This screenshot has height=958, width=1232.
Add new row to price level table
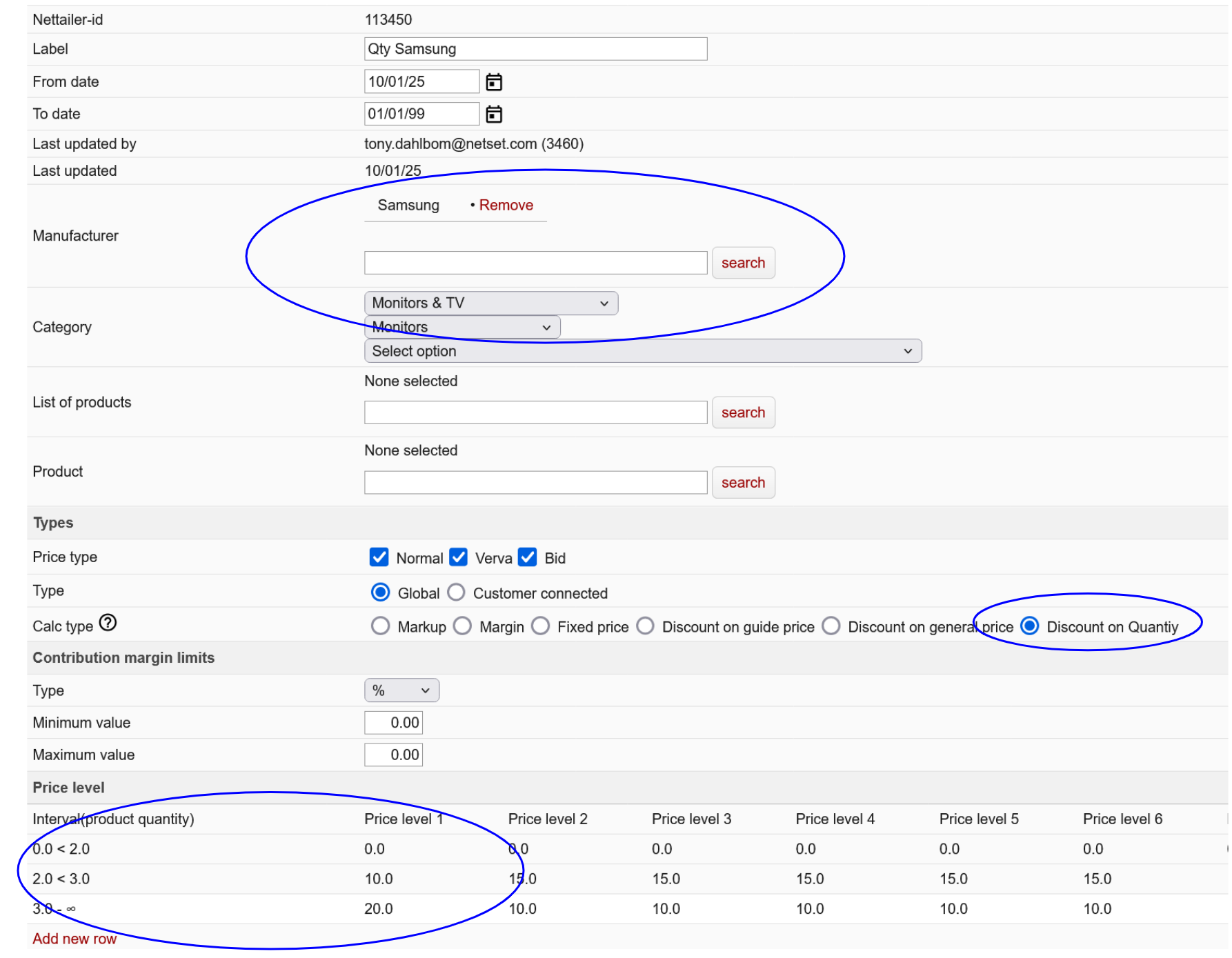point(74,939)
